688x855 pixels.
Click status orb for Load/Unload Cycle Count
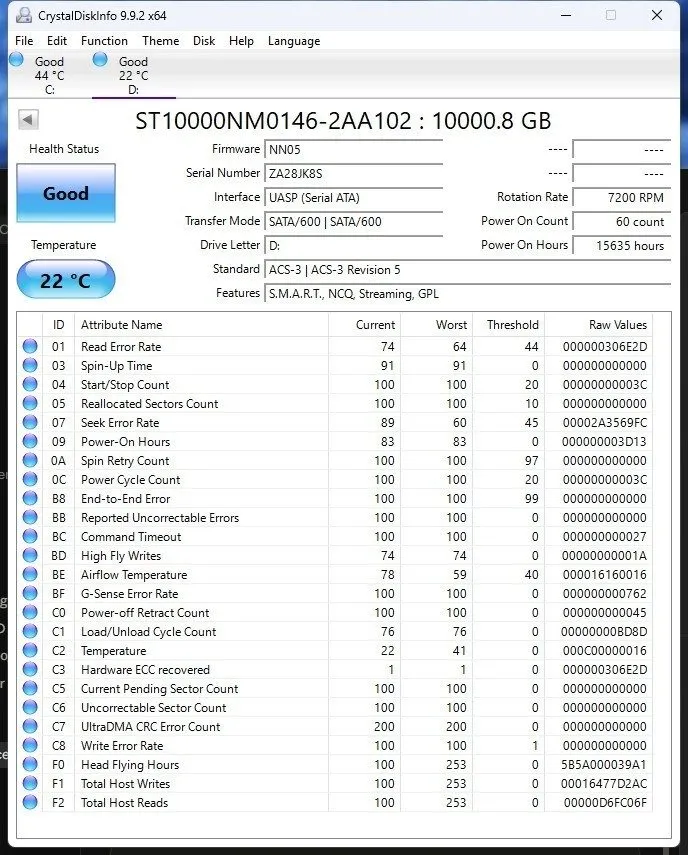click(x=30, y=631)
